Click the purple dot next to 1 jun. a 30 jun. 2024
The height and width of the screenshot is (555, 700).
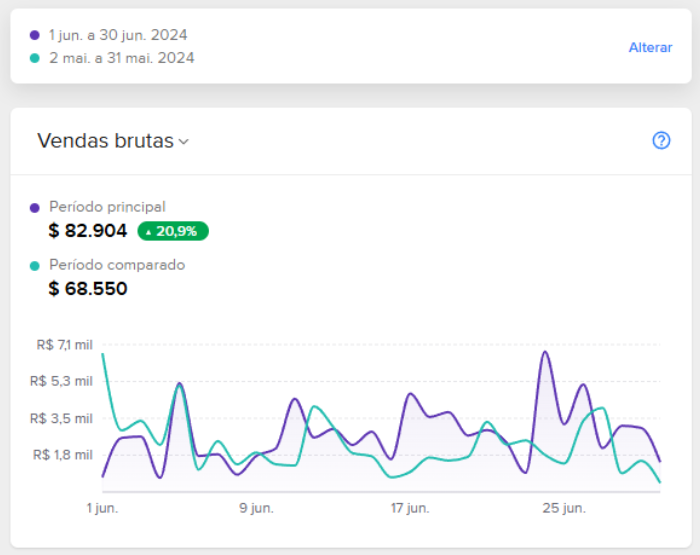pyautogui.click(x=34, y=35)
